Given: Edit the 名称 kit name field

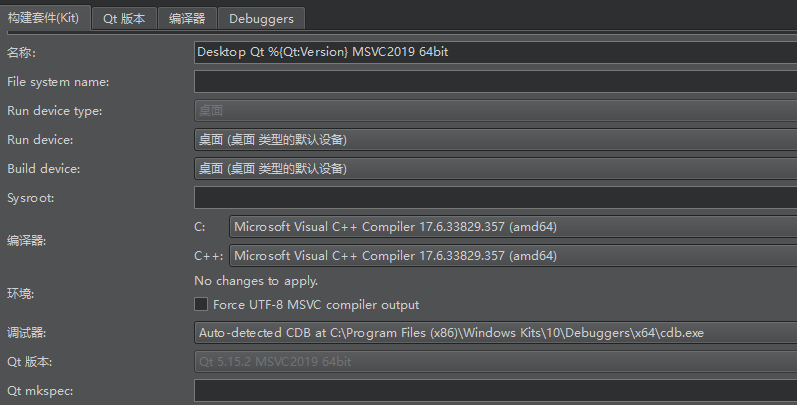Looking at the screenshot, I should click(x=496, y=52).
